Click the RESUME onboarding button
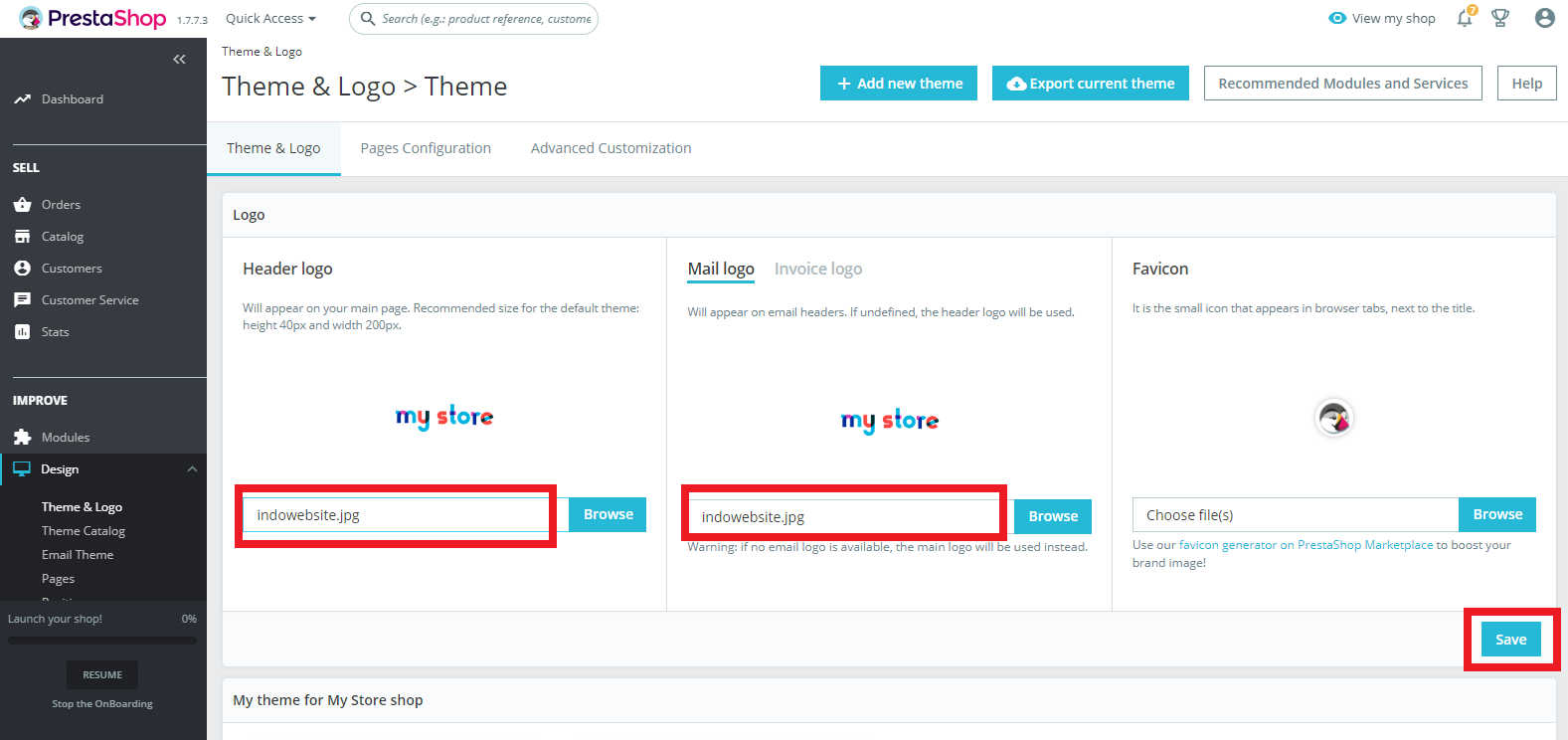1568x740 pixels. [102, 674]
